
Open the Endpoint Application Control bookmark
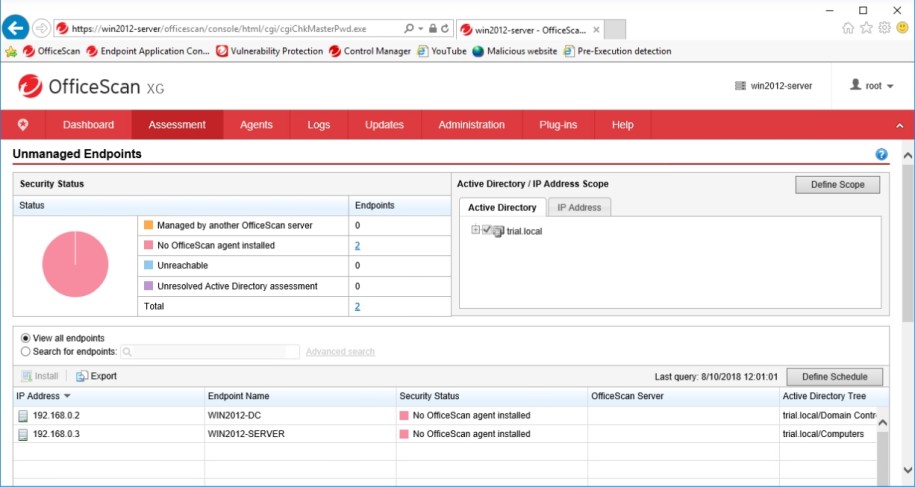[148, 51]
